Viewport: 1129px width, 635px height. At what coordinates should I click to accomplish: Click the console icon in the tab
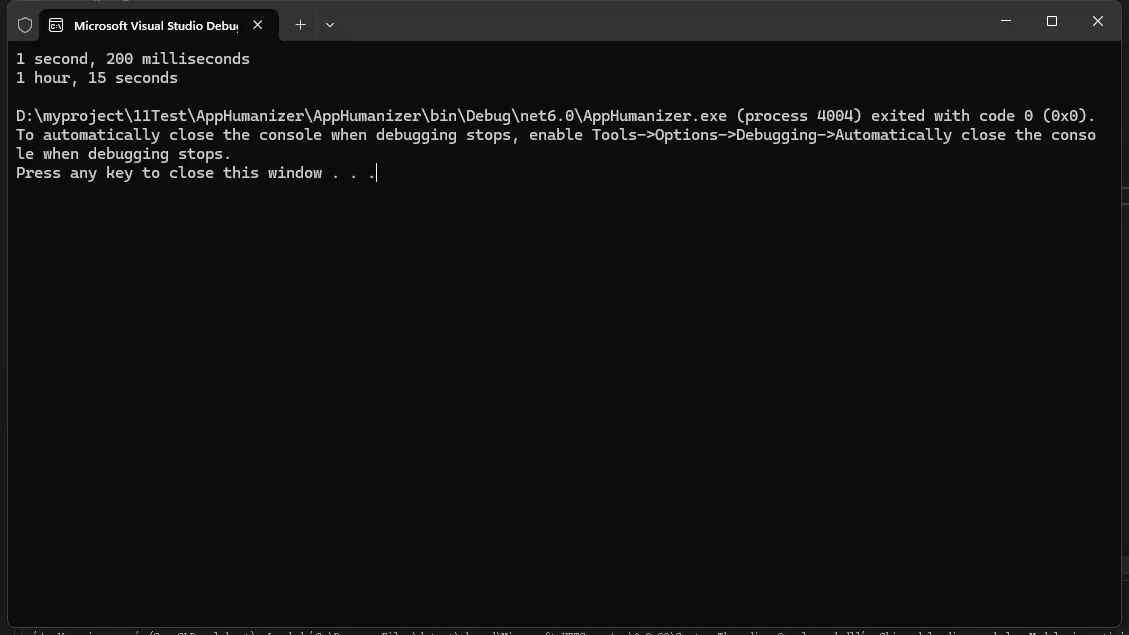(57, 25)
